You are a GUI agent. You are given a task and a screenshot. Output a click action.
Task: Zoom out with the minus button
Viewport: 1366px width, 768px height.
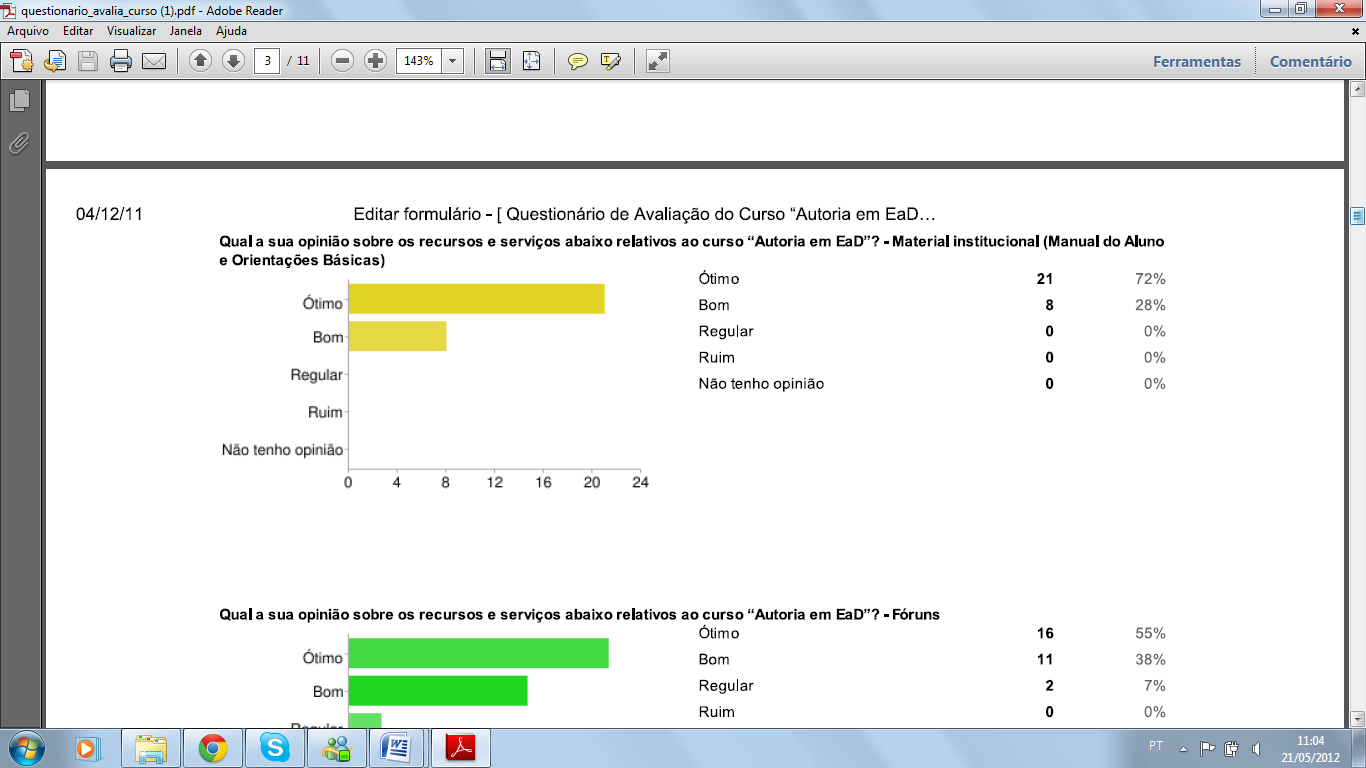[342, 61]
